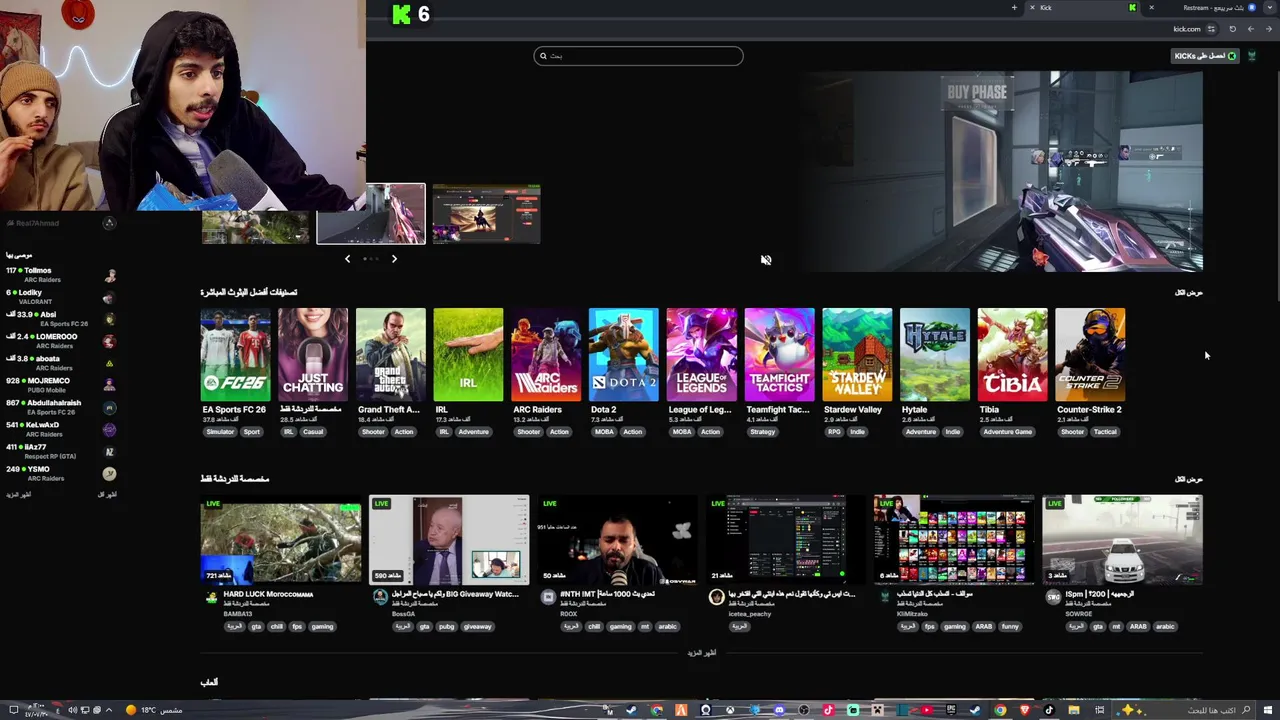Open the IRL category cover
The height and width of the screenshot is (720, 1280).
468,355
